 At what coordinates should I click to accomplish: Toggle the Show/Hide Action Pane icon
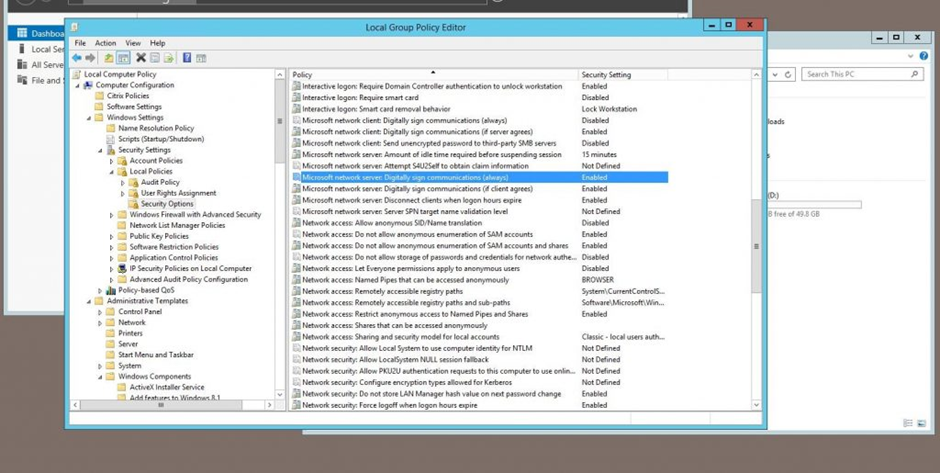click(201, 58)
